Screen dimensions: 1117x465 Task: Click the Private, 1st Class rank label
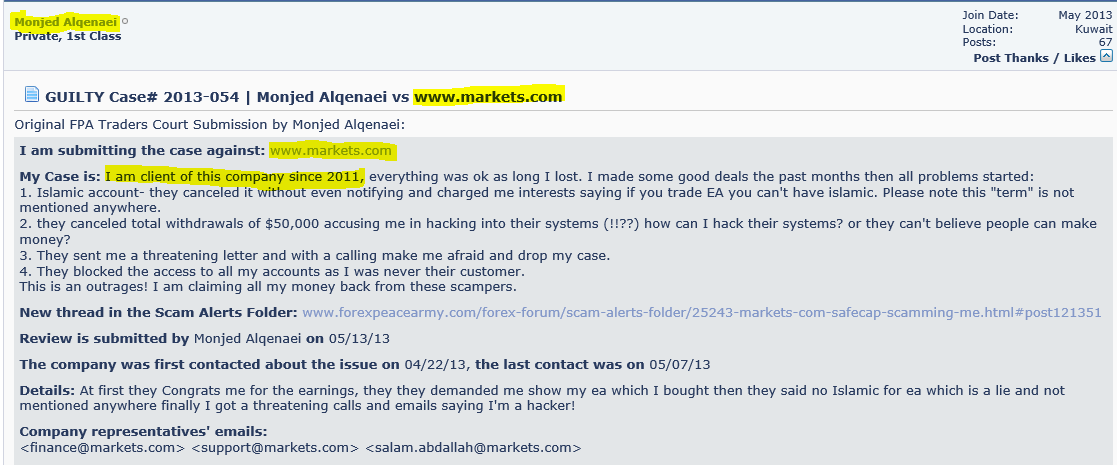click(x=68, y=36)
